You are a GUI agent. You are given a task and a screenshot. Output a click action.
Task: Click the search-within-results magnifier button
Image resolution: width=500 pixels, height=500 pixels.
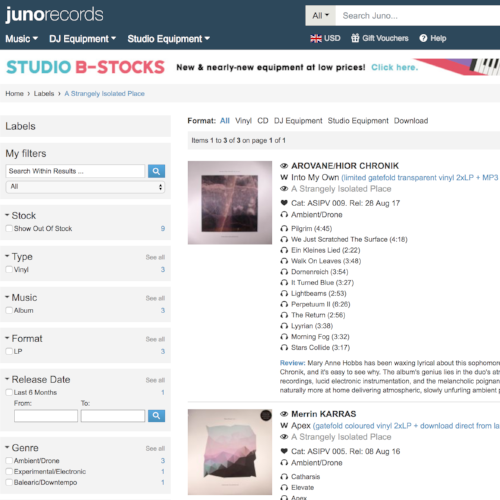tap(156, 171)
